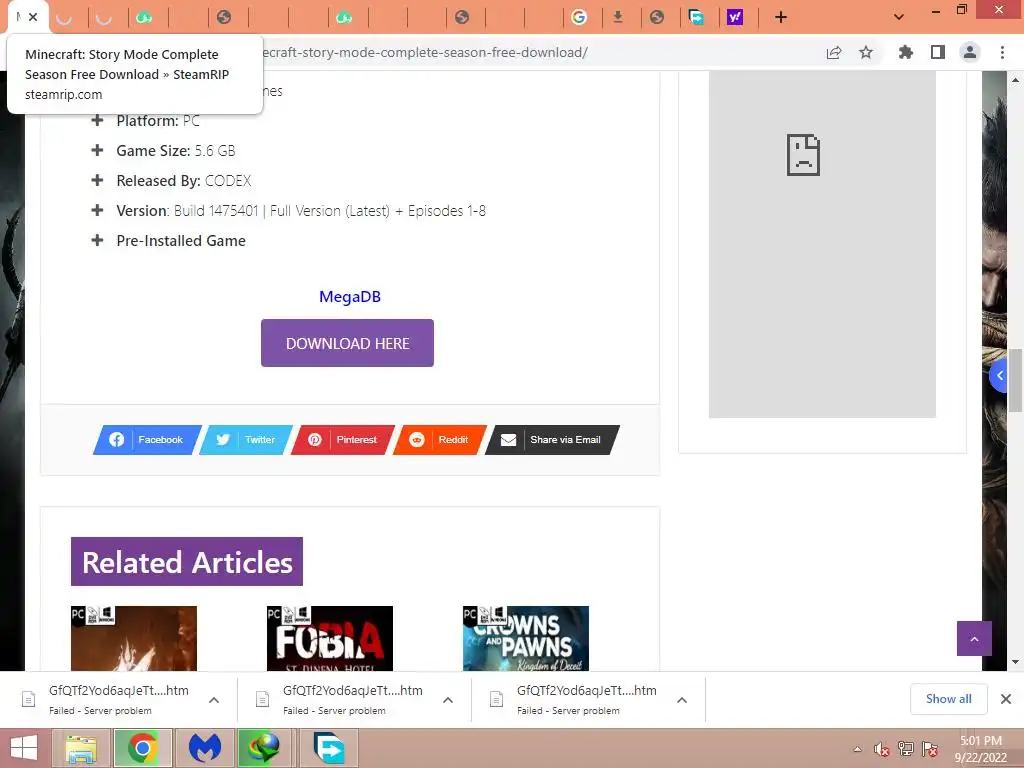Click the Version Build 1475401 line
Screen dimensions: 1024x768
pyautogui.click(x=301, y=211)
